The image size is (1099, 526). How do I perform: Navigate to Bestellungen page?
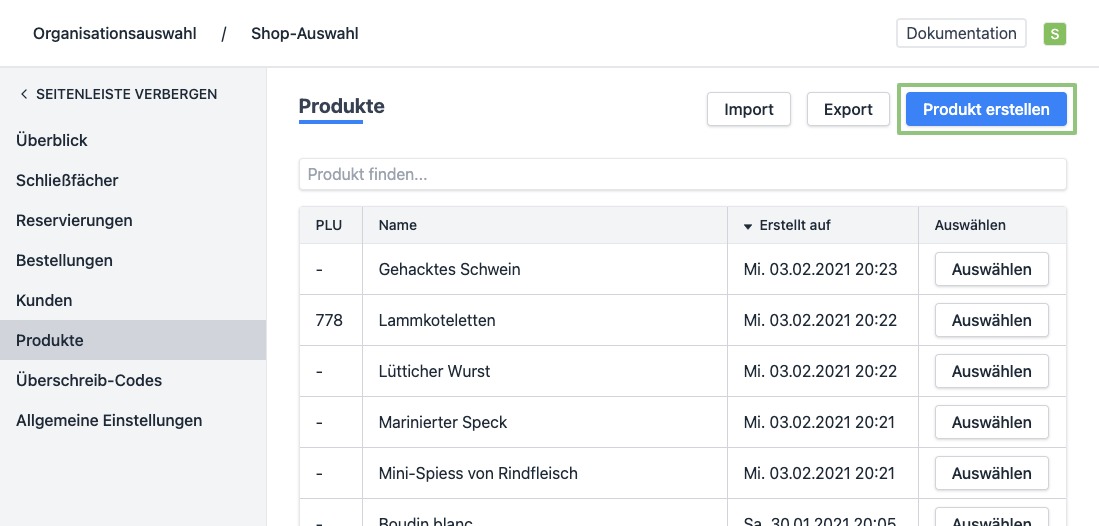point(64,260)
